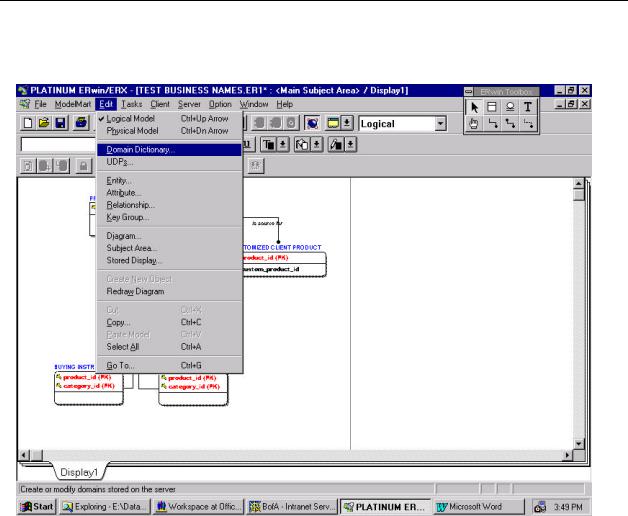Click the Open folder toolbar icon
The height and width of the screenshot is (516, 628).
44,123
